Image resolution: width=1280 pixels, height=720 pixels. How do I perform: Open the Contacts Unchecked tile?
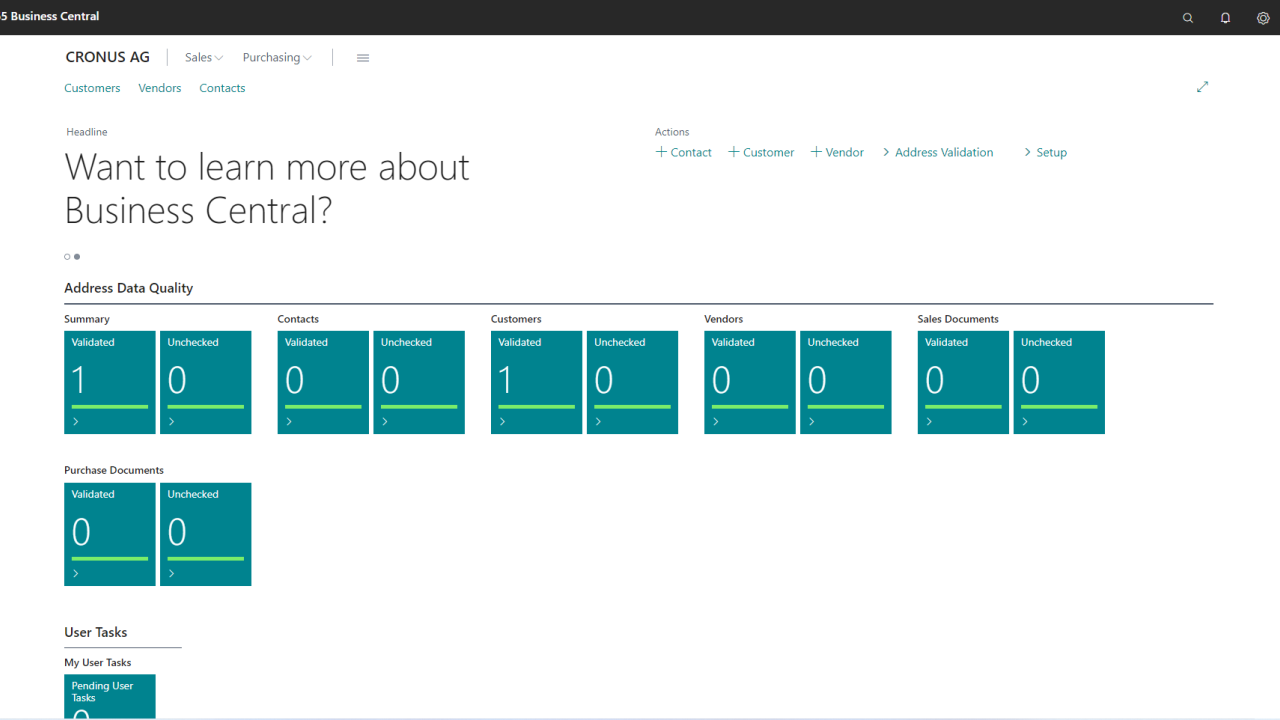(x=419, y=382)
